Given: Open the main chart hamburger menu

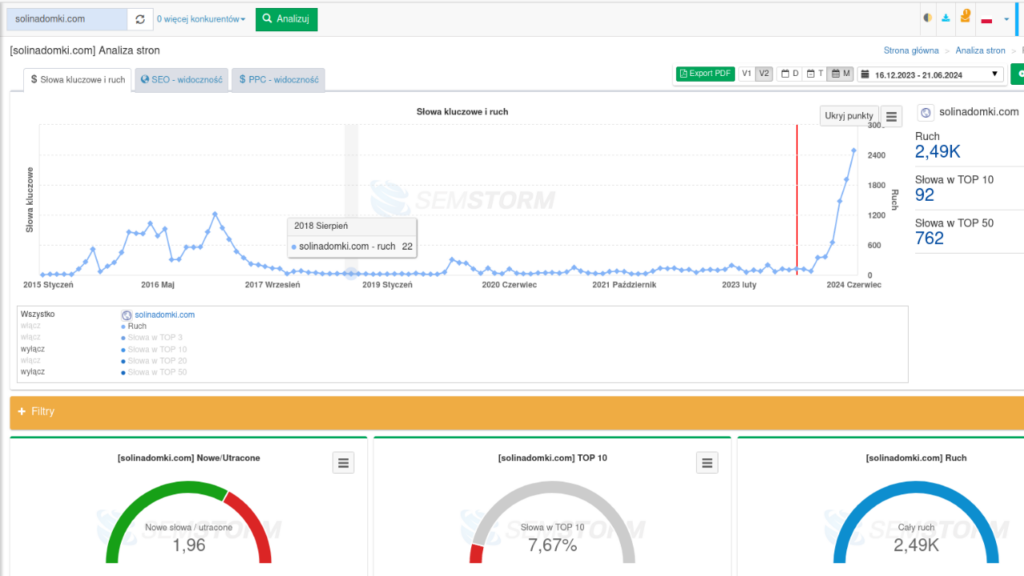Looking at the screenshot, I should pyautogui.click(x=892, y=116).
